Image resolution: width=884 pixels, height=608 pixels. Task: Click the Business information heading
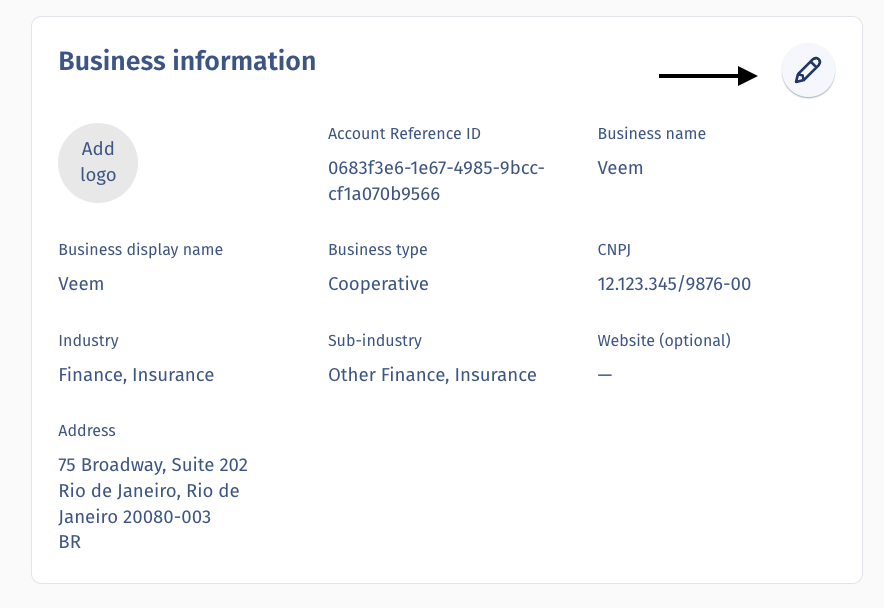coord(187,61)
